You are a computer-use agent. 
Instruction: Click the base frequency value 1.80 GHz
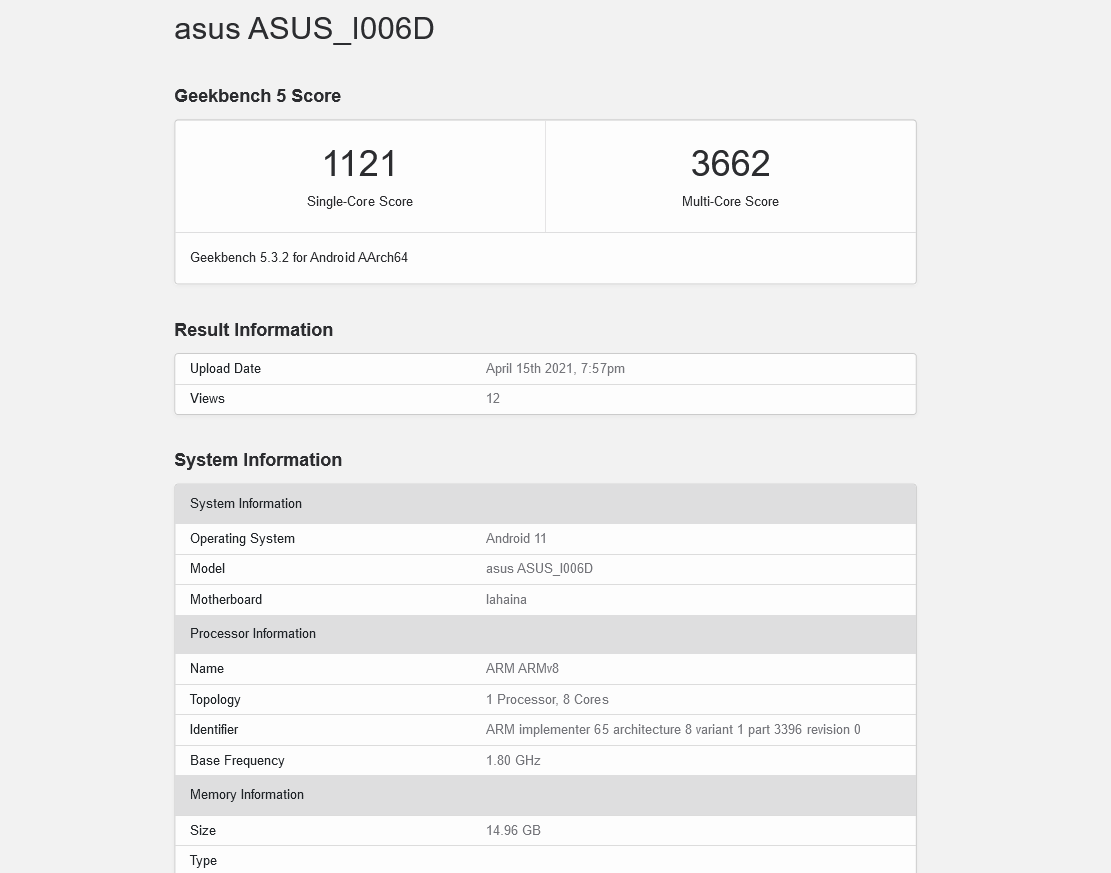pyautogui.click(x=513, y=761)
